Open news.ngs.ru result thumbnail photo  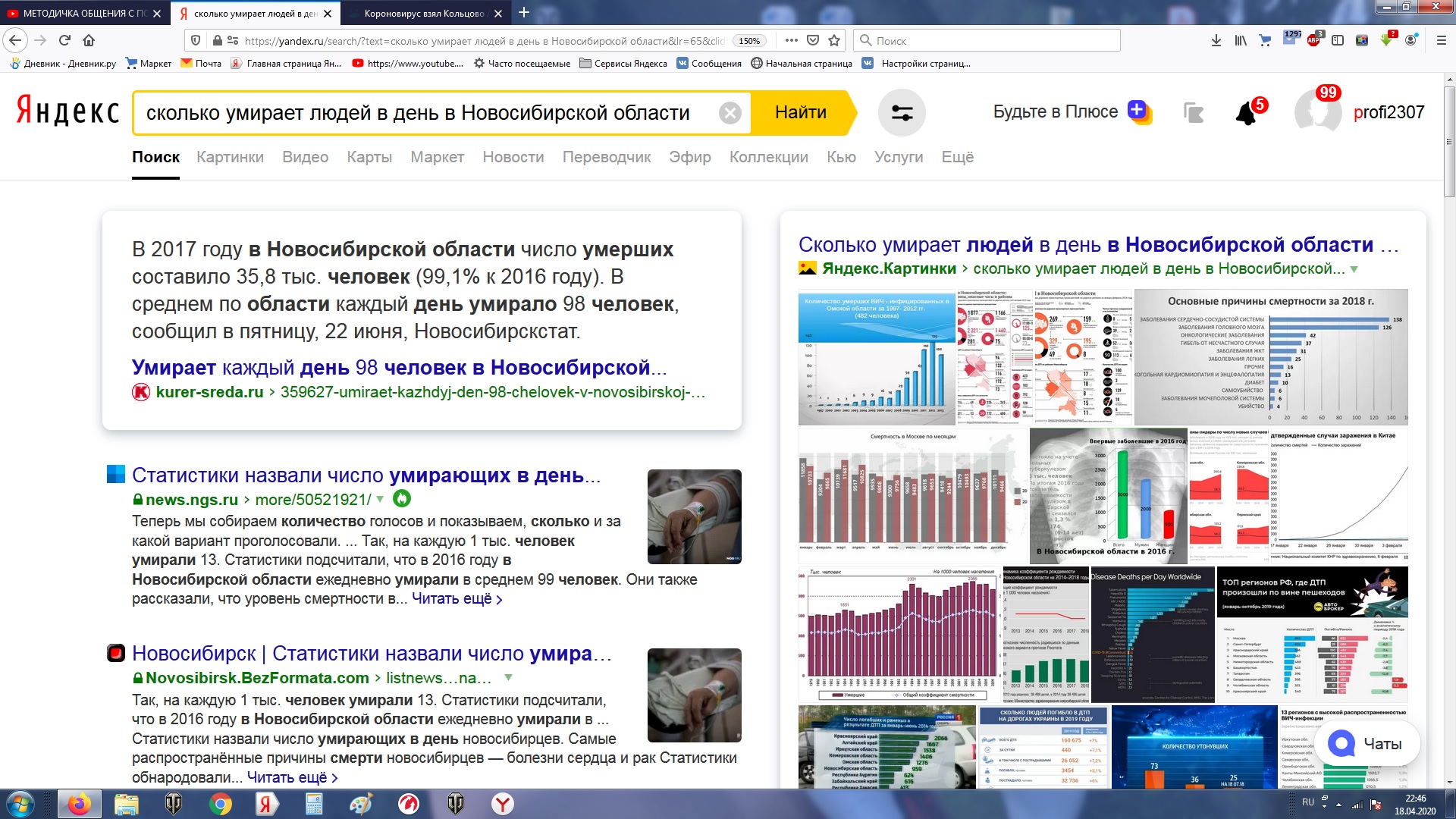coord(694,517)
